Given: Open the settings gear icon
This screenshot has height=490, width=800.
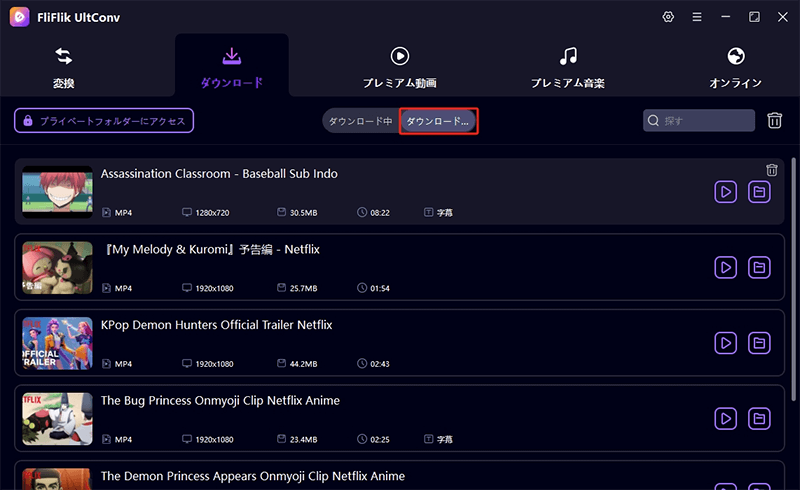Looking at the screenshot, I should click(x=668, y=17).
